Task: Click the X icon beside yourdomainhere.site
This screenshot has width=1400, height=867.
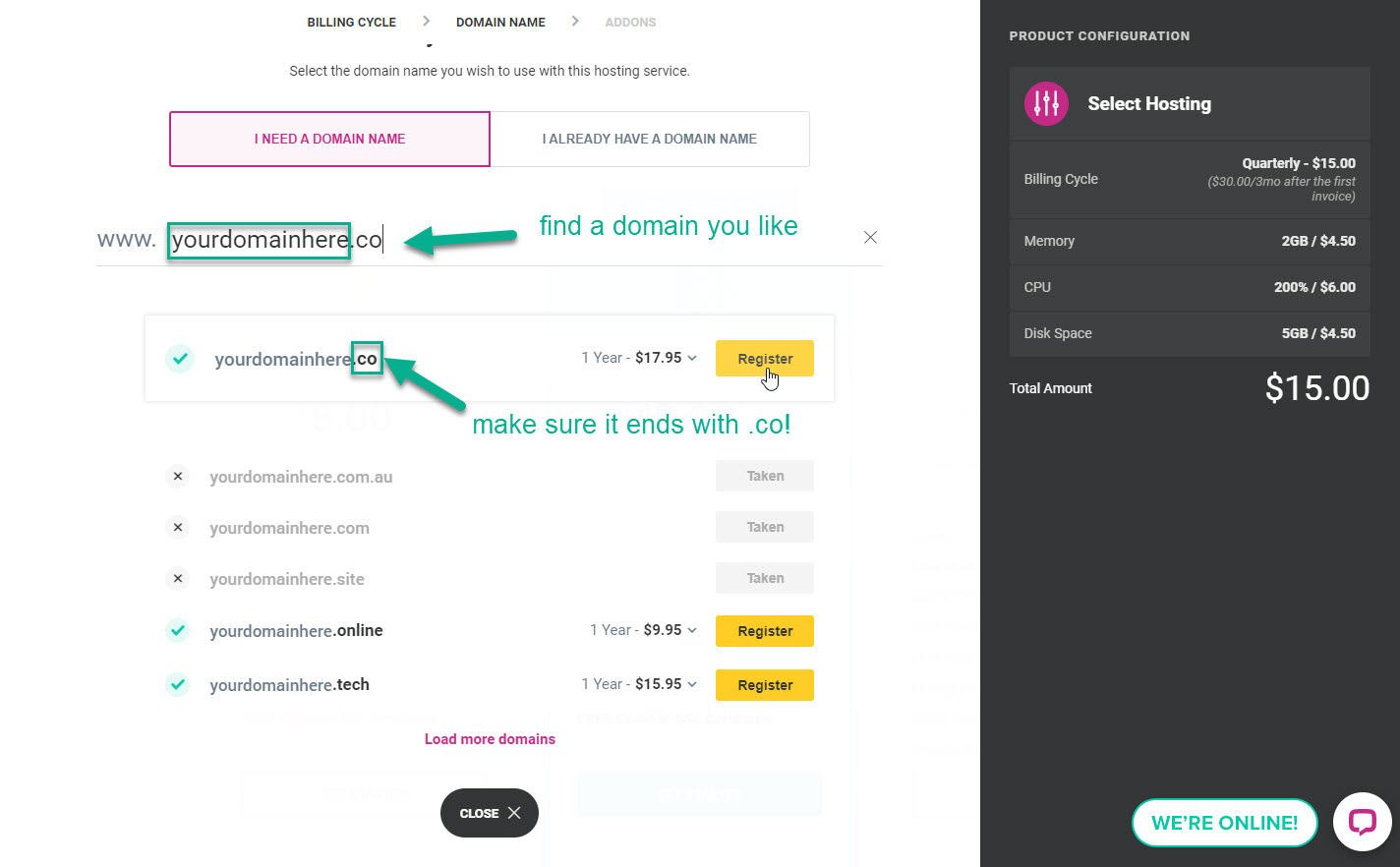Action: (177, 578)
